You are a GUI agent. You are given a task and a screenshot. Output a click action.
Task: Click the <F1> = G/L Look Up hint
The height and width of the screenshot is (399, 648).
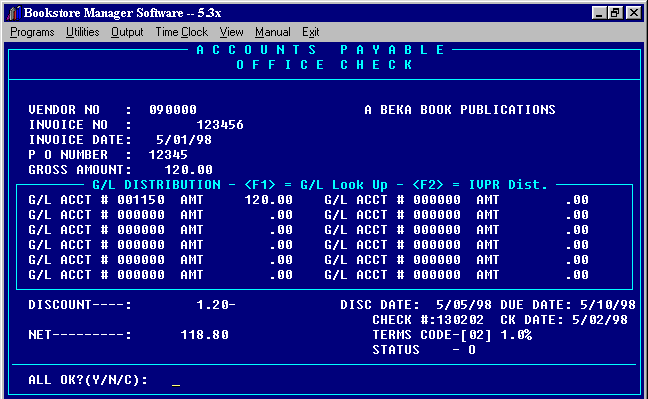tap(316, 185)
